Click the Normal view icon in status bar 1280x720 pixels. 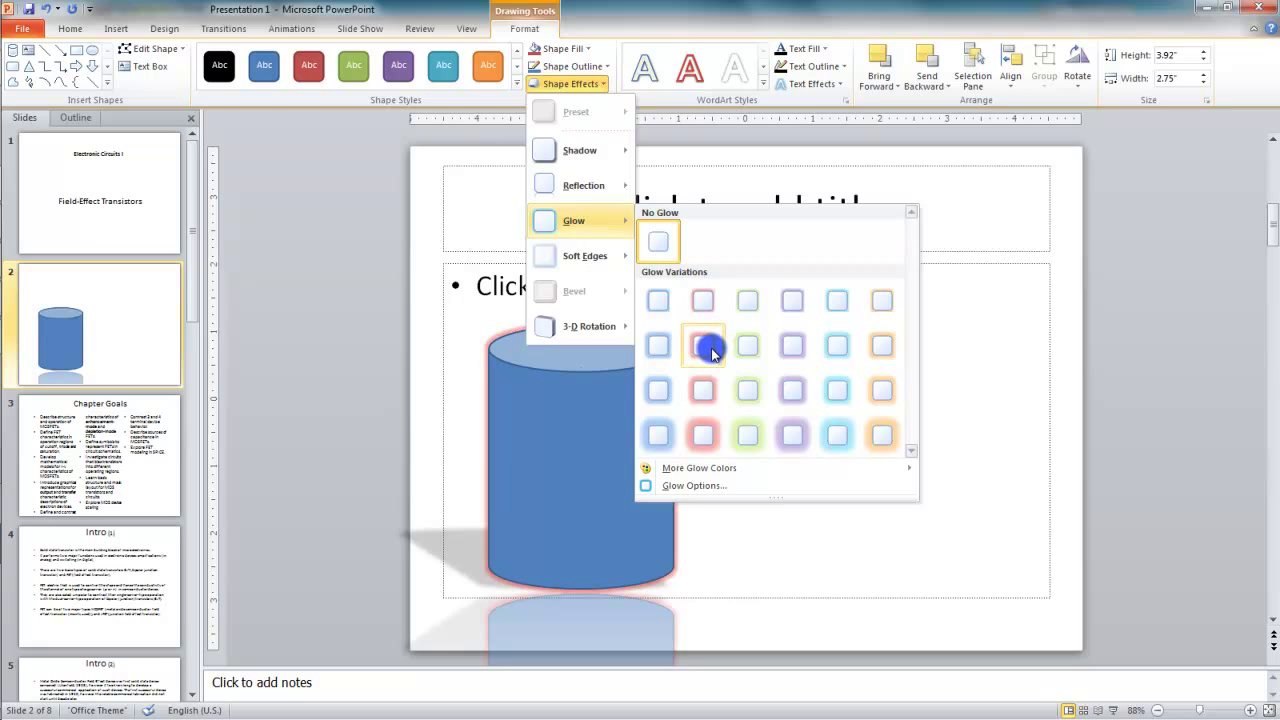1069,710
